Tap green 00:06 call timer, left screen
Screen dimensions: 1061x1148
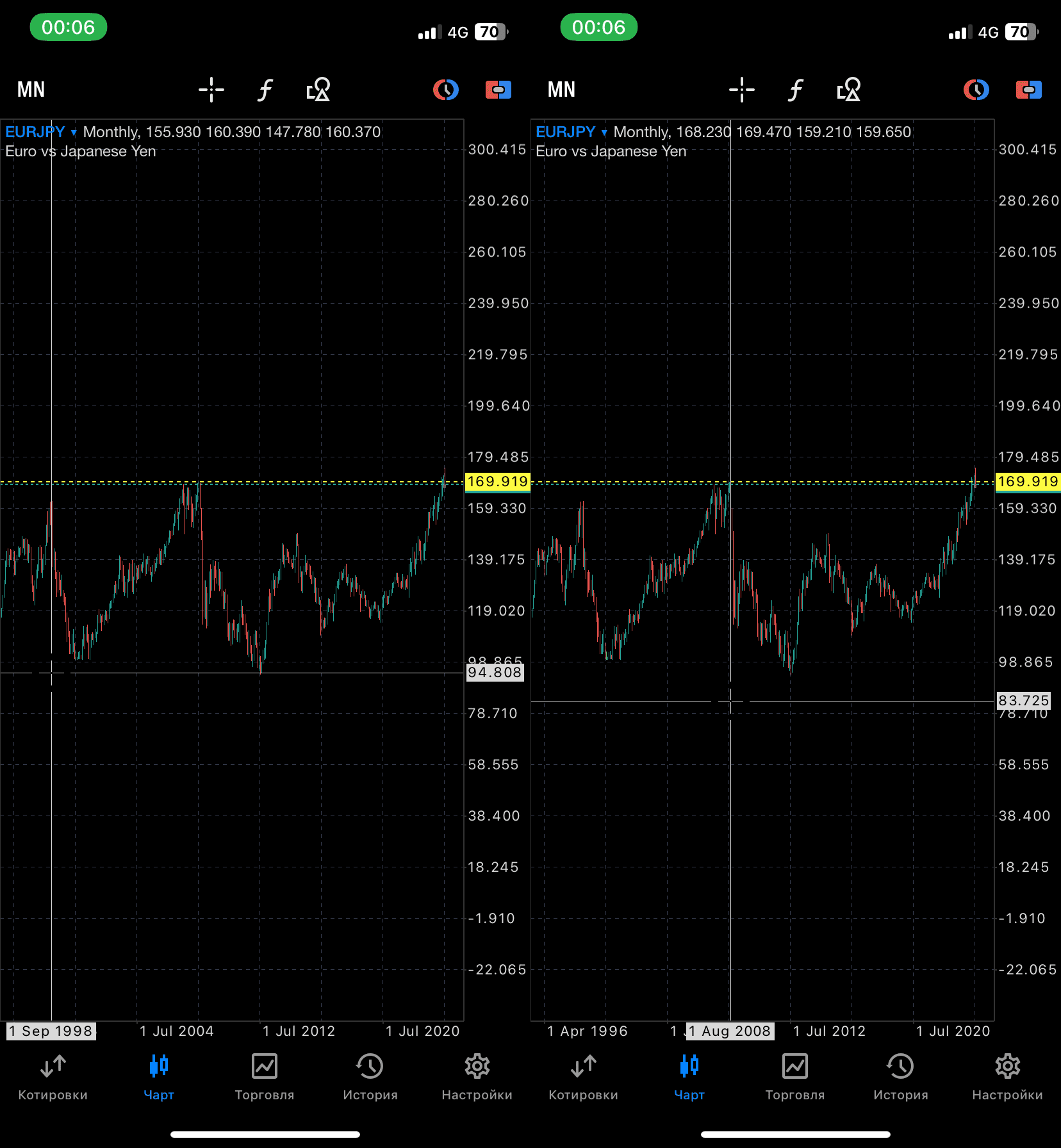pos(69,27)
